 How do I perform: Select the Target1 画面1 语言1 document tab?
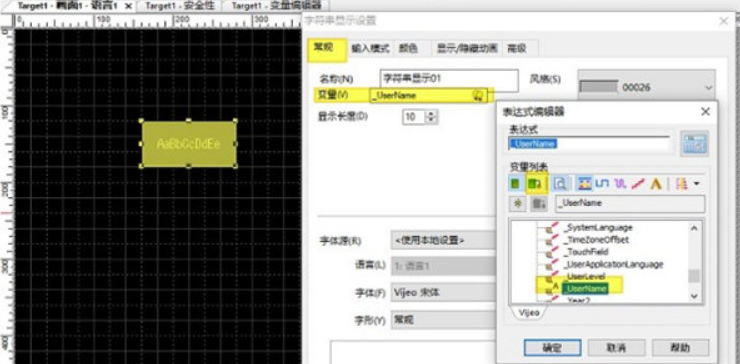coord(67,6)
